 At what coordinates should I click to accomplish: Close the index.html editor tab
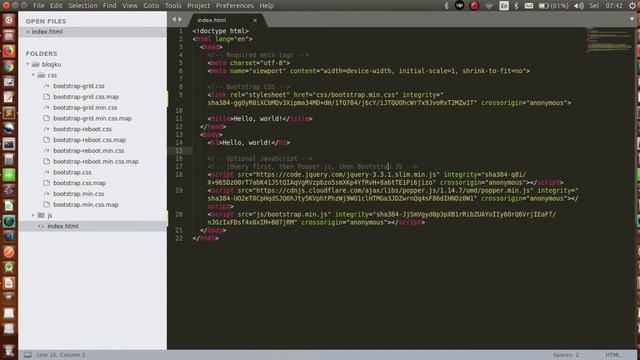255,20
